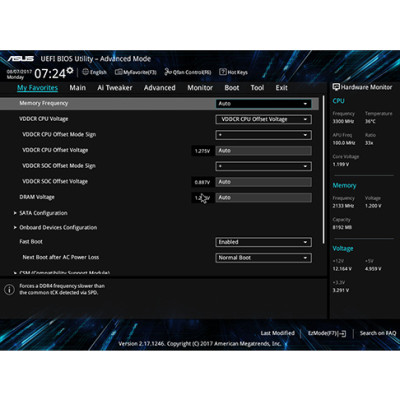Click the question mark Hot Keys icon
The image size is (400, 400).
tap(223, 72)
